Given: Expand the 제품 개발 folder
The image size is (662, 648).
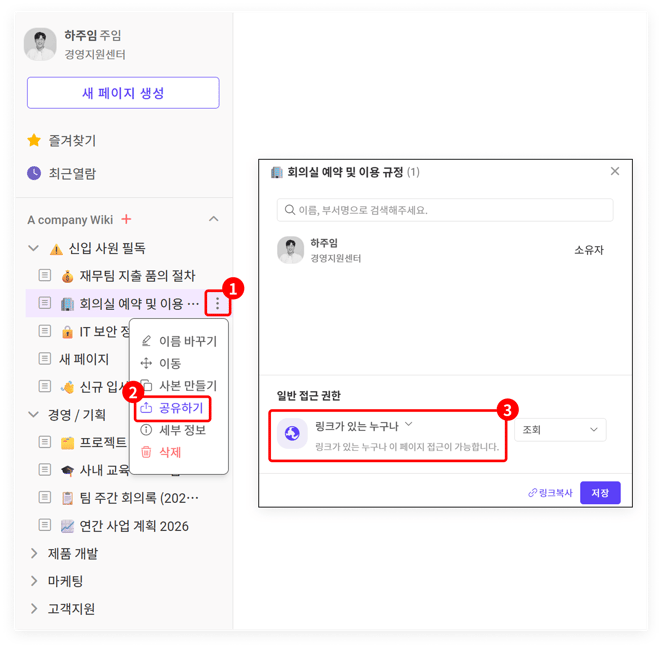Looking at the screenshot, I should (x=34, y=553).
